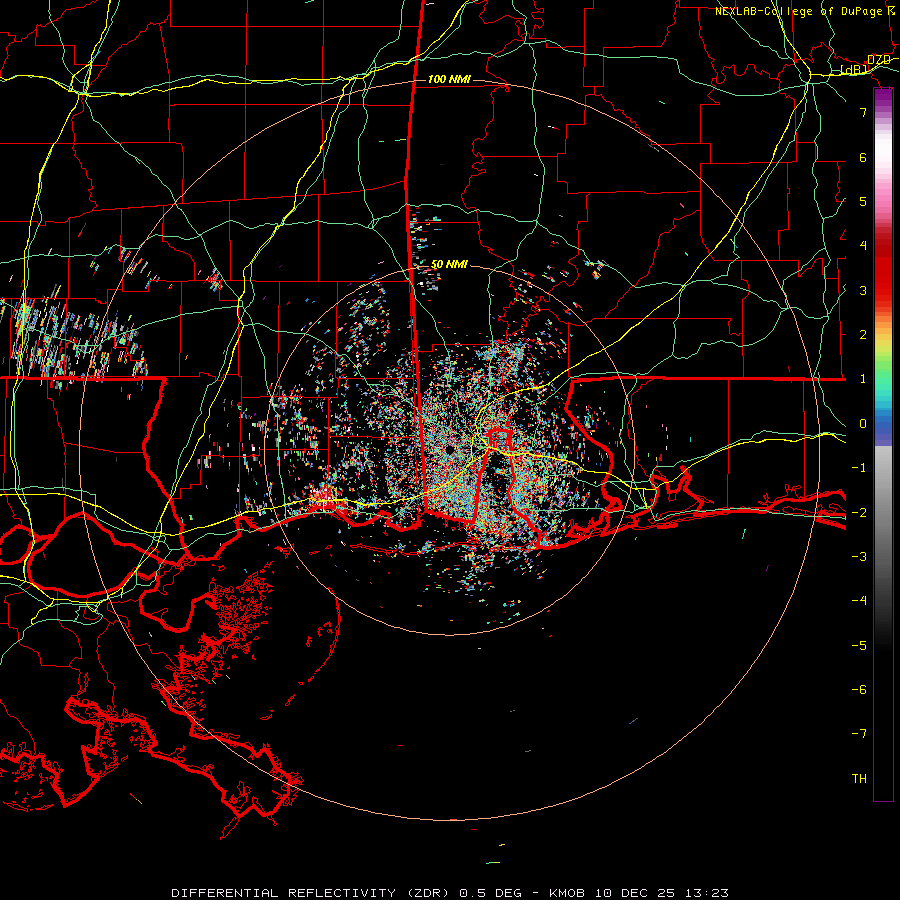Click the "-7" value on the color scale
This screenshot has width=900, height=900.
pos(859,734)
